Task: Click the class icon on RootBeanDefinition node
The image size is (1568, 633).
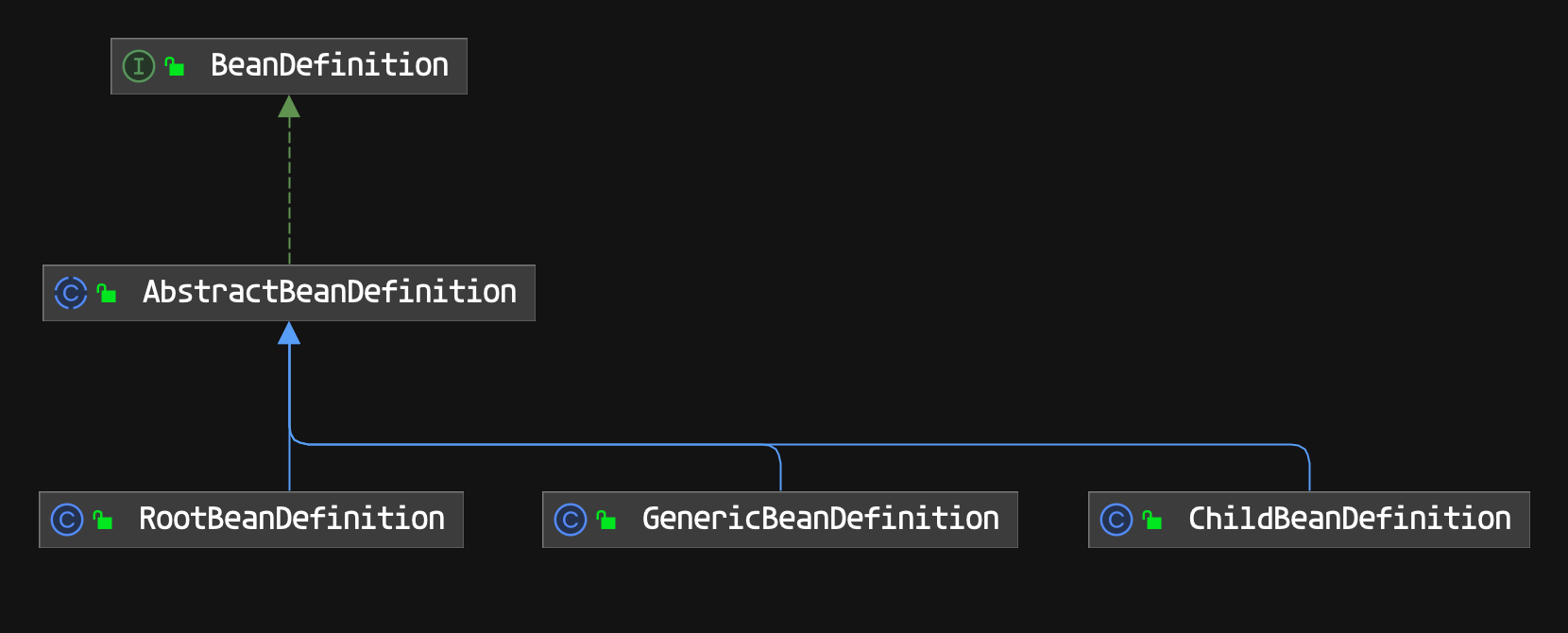Action: (67, 520)
